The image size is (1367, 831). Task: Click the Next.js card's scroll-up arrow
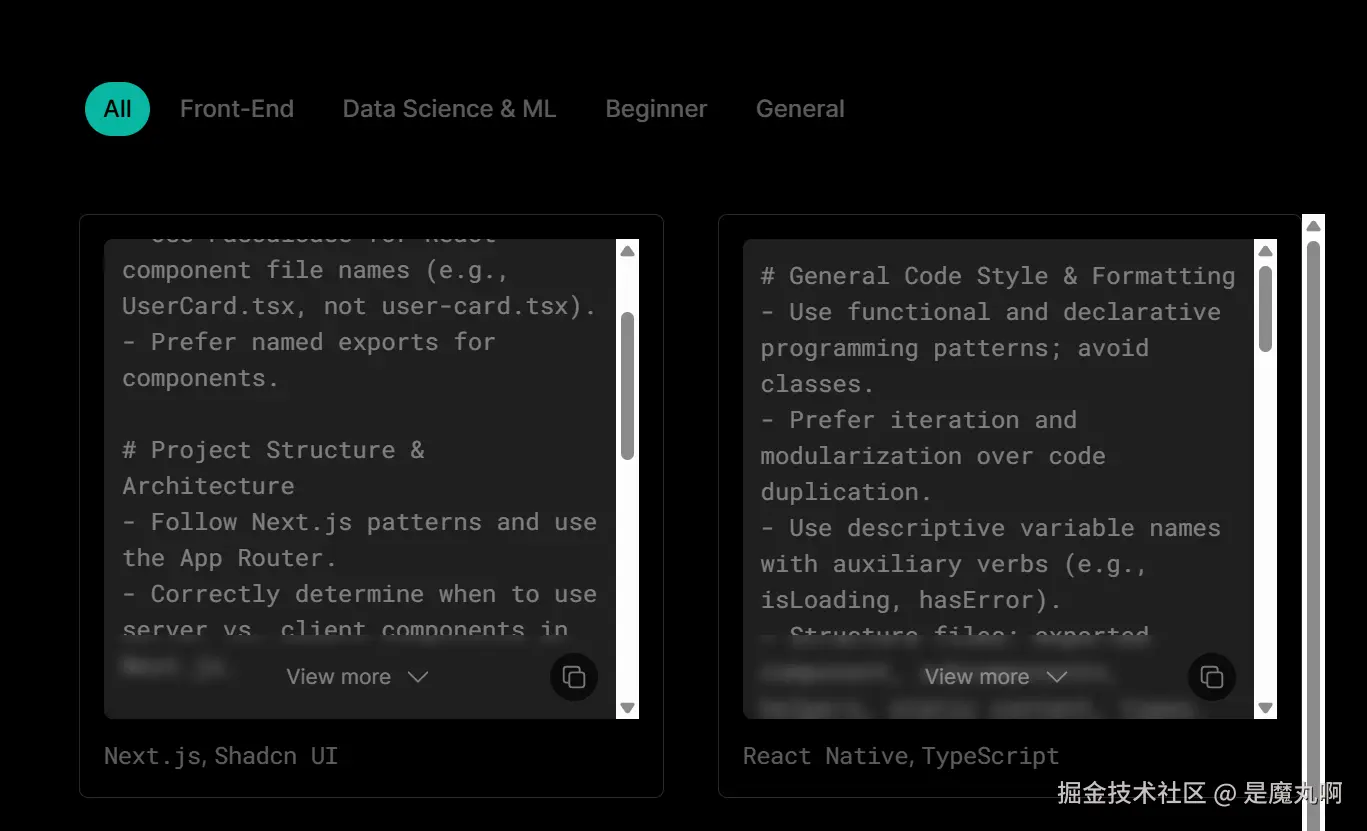(628, 252)
